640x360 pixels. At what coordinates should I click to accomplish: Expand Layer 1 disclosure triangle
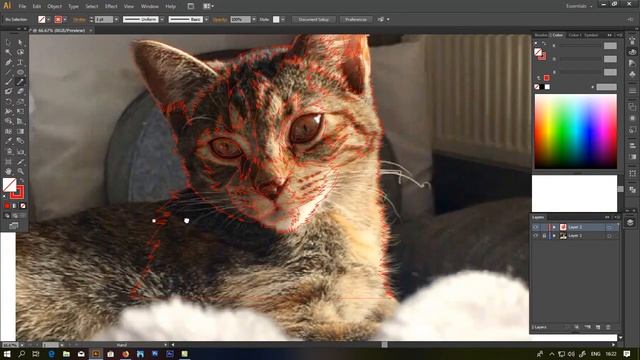pos(554,236)
